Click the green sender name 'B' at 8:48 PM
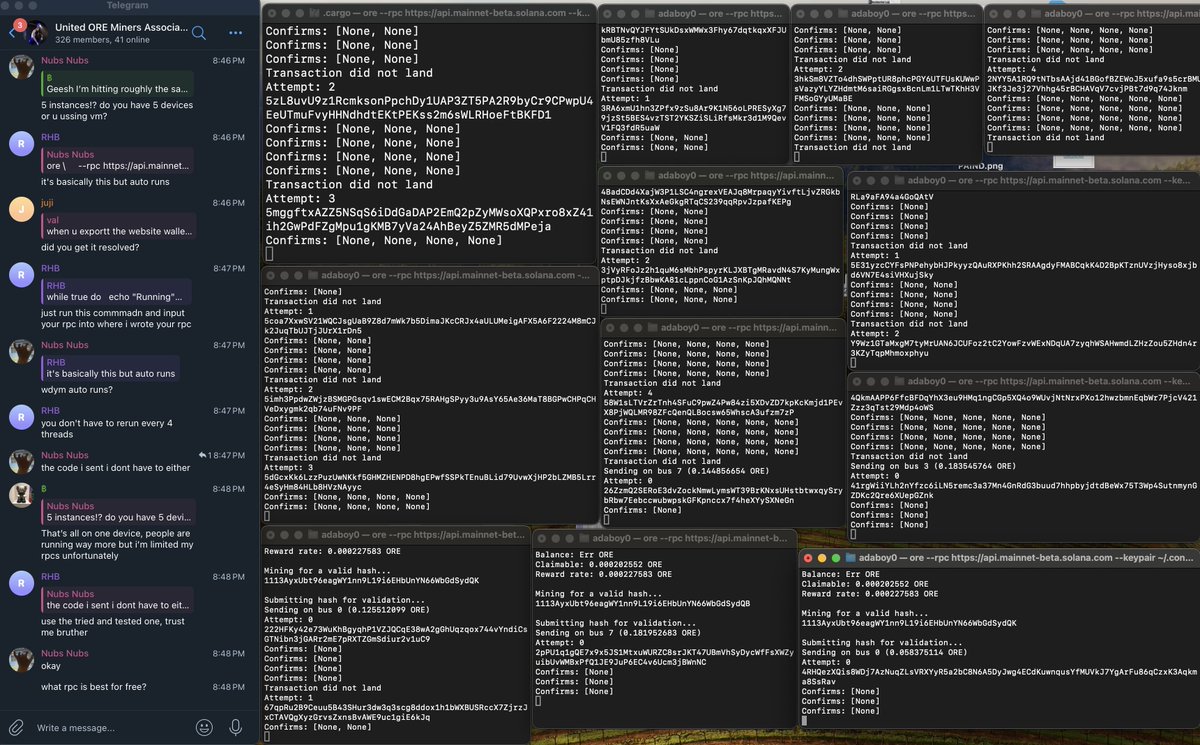 [44, 488]
